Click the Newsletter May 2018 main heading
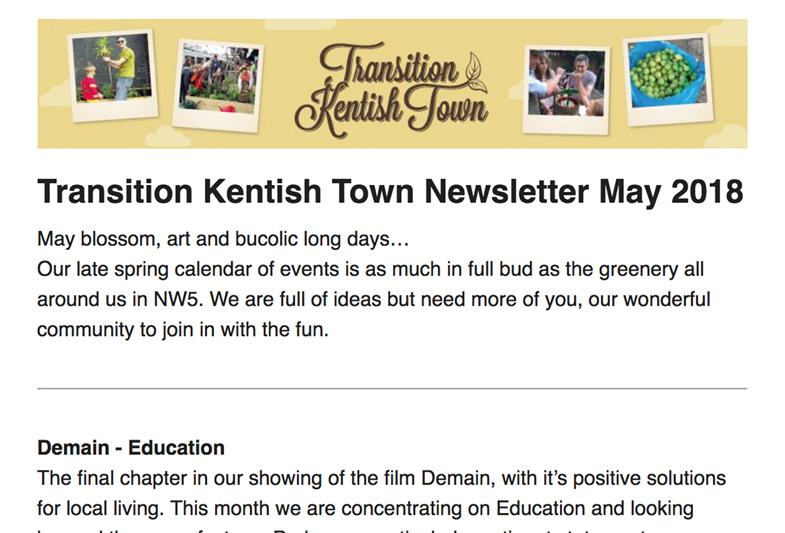The height and width of the screenshot is (533, 785). (x=390, y=192)
